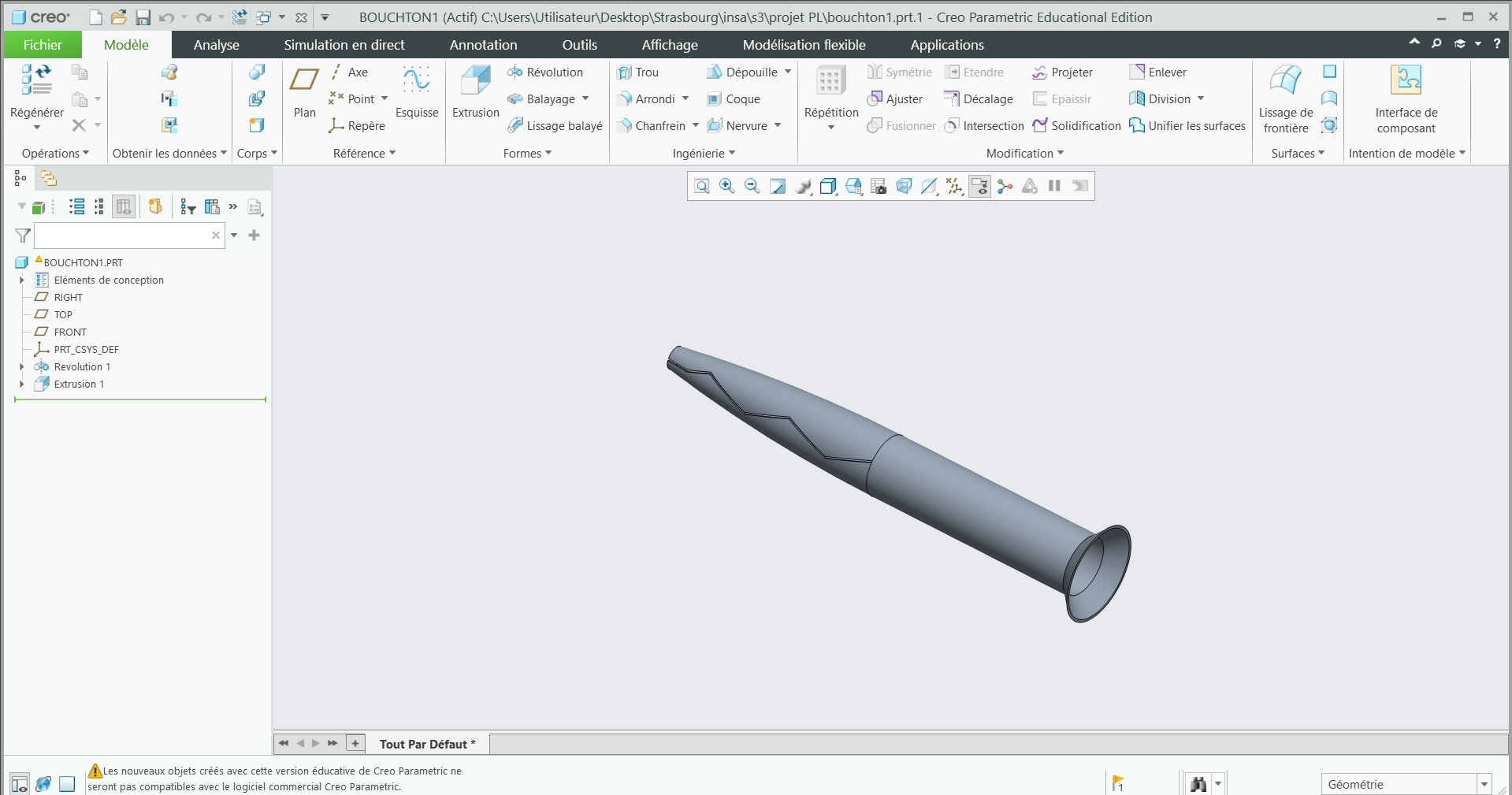1512x795 pixels.
Task: Select the Extrusion tool
Action: pos(475,91)
